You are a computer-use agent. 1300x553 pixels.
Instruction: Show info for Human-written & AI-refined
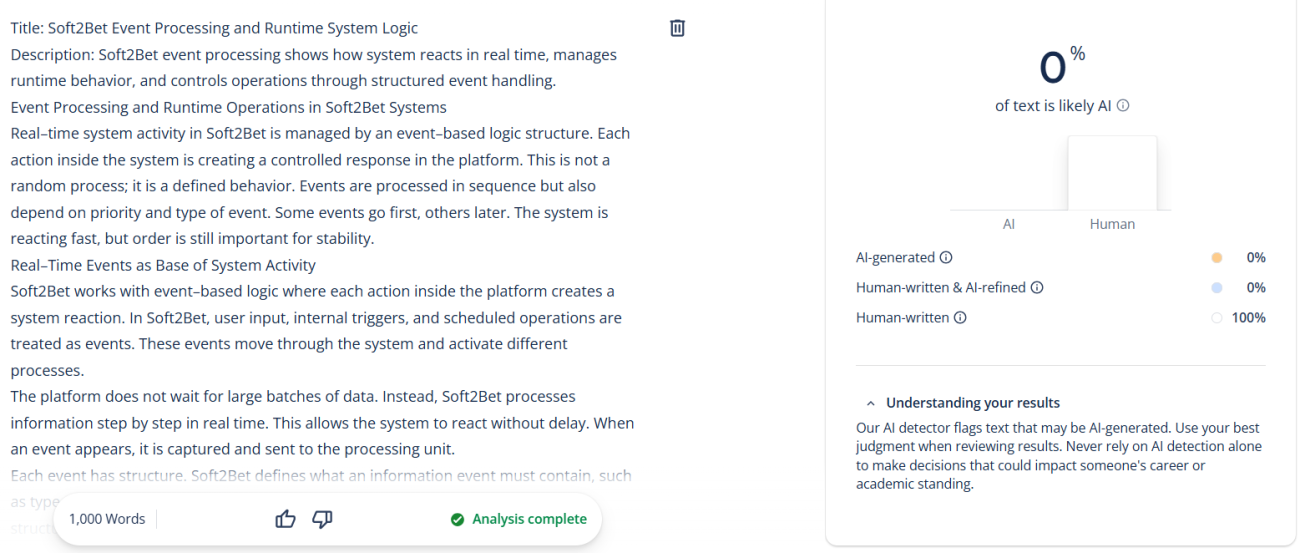[x=1037, y=288]
